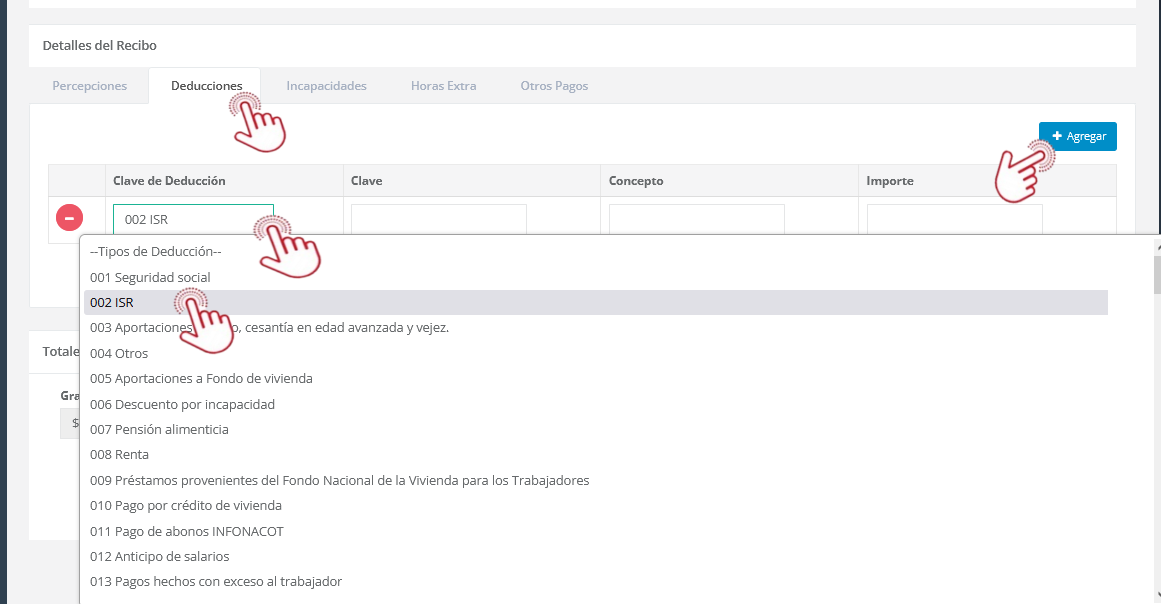Select 011 Pago de abonos INFONACOT
The width and height of the screenshot is (1161, 604).
[x=186, y=531]
